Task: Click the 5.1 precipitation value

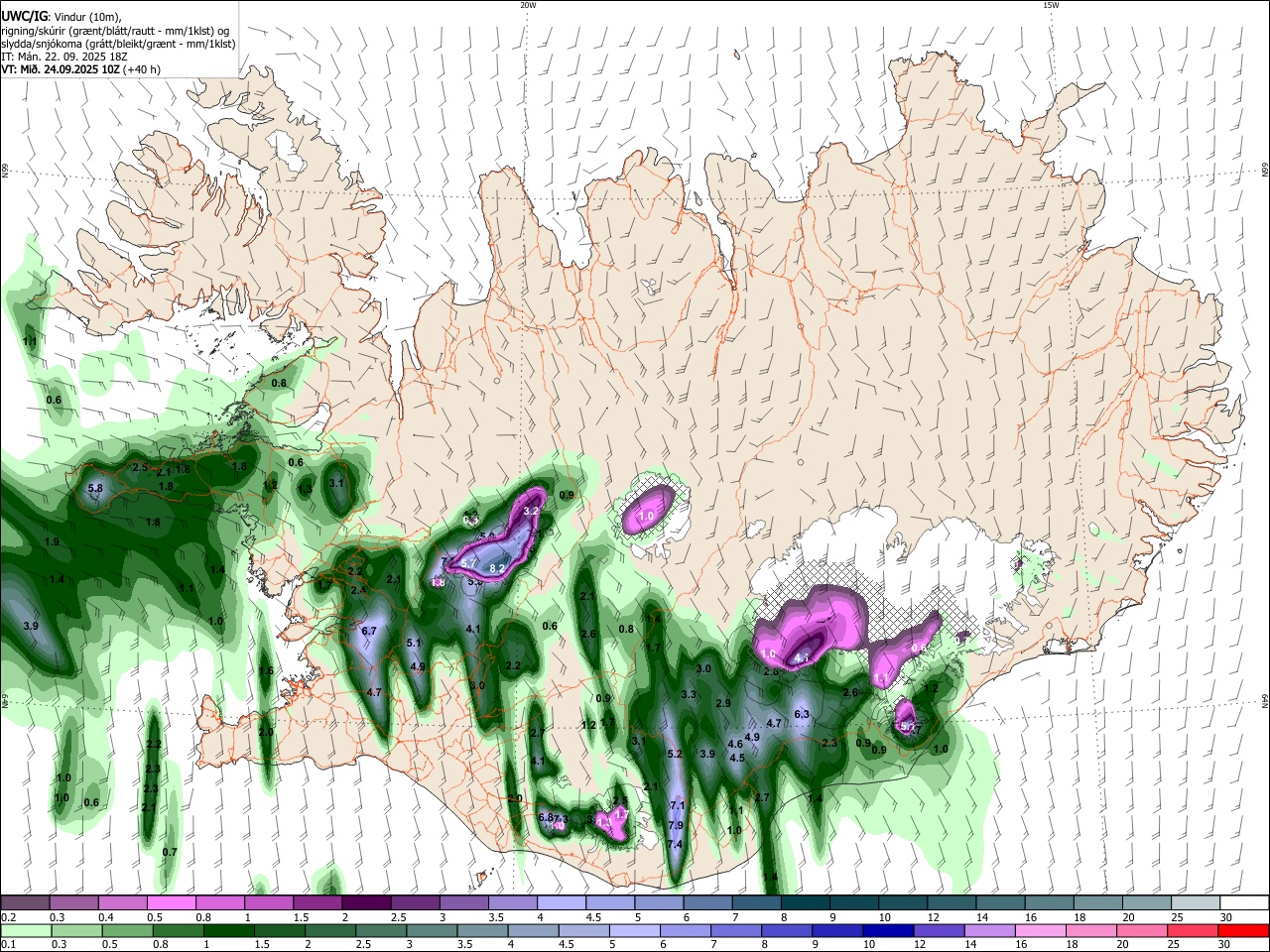Action: click(x=415, y=644)
